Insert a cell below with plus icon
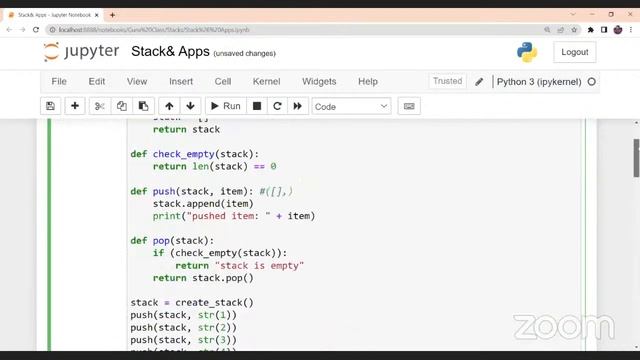640x360 pixels. tap(75, 106)
